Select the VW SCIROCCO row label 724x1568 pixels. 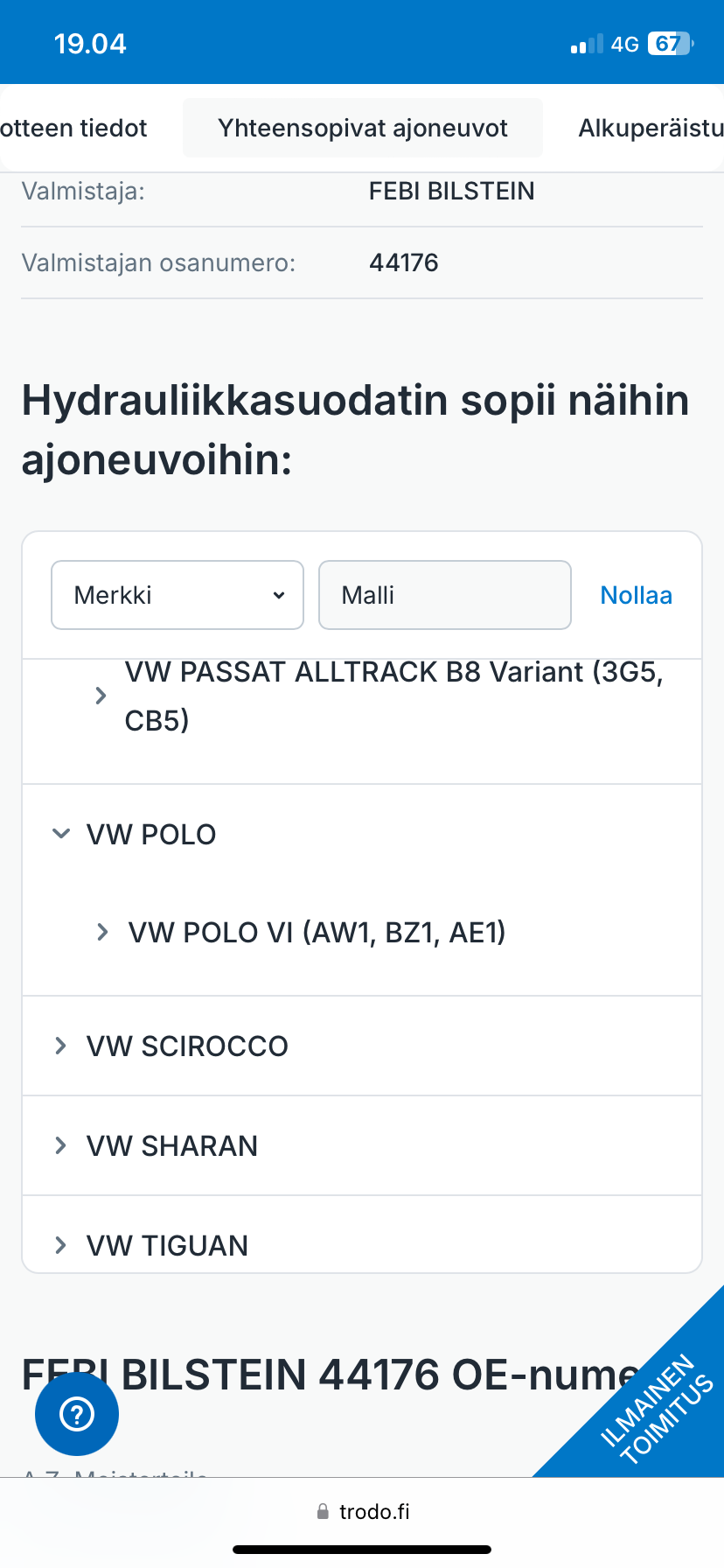click(x=187, y=1046)
